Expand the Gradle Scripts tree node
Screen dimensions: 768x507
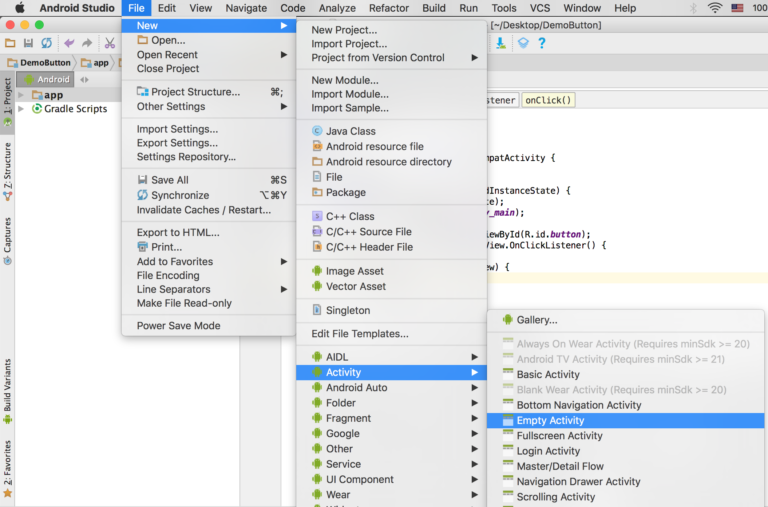21,109
